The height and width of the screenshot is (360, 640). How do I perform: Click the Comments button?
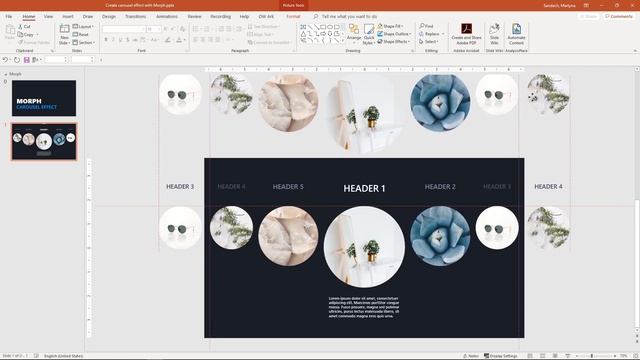pyautogui.click(x=619, y=16)
